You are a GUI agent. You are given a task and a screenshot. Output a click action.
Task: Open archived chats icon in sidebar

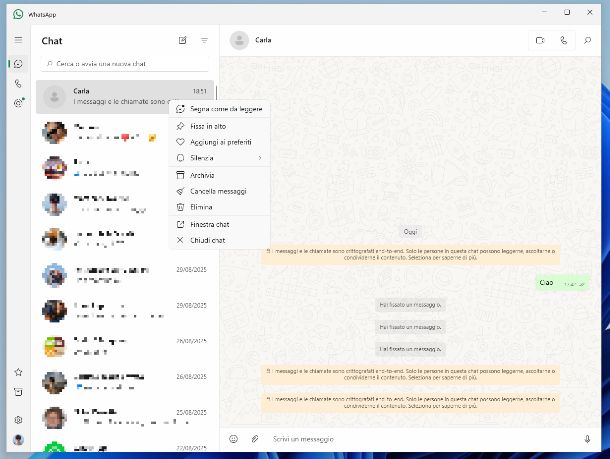click(18, 392)
